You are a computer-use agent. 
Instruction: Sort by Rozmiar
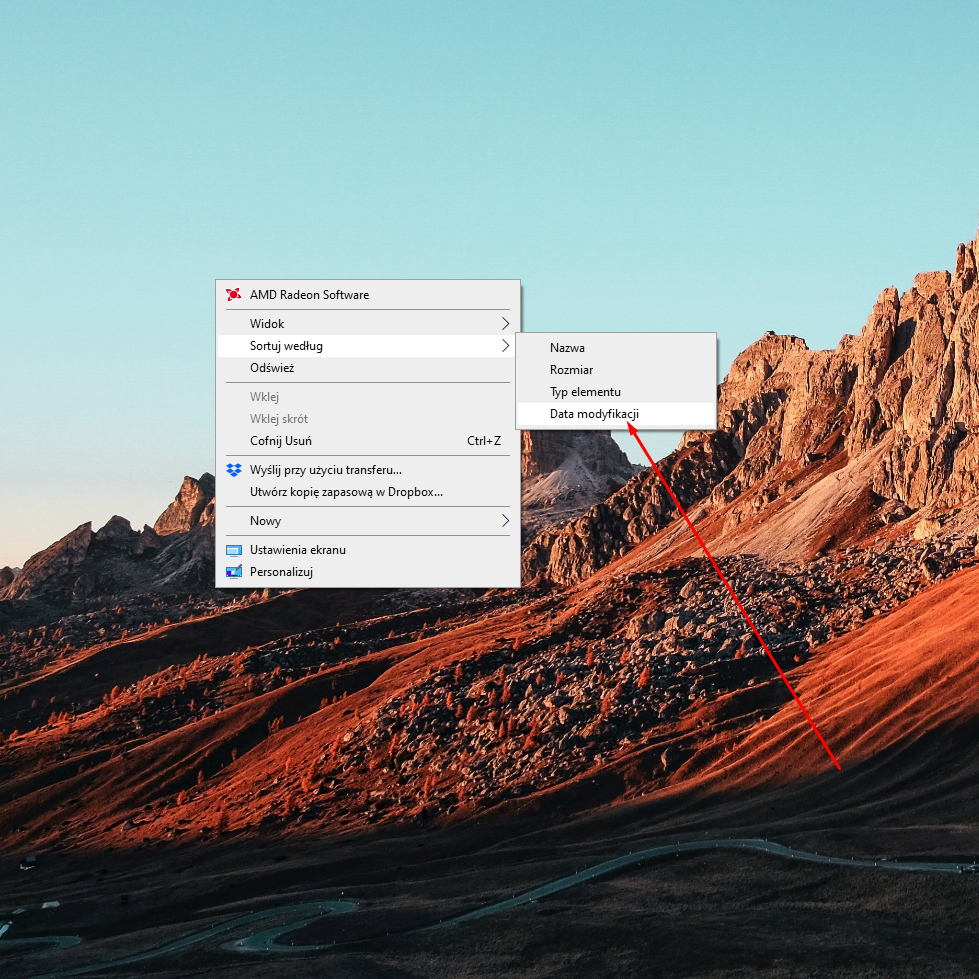571,370
